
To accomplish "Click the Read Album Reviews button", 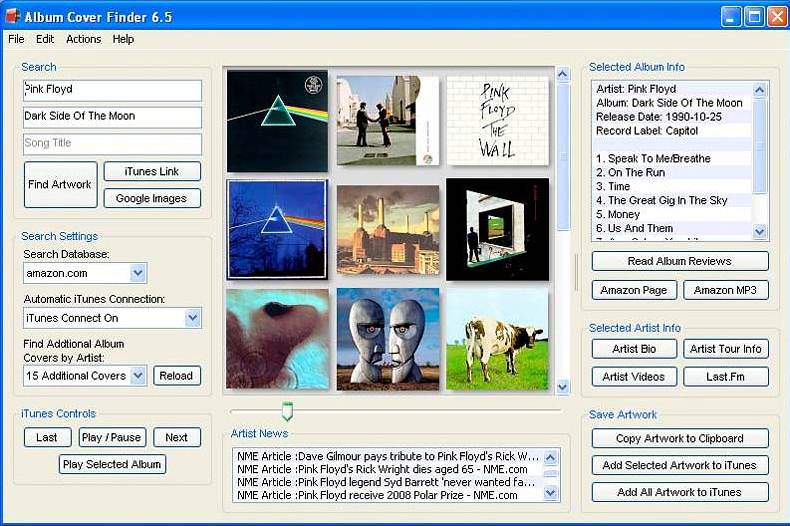I will tap(680, 261).
